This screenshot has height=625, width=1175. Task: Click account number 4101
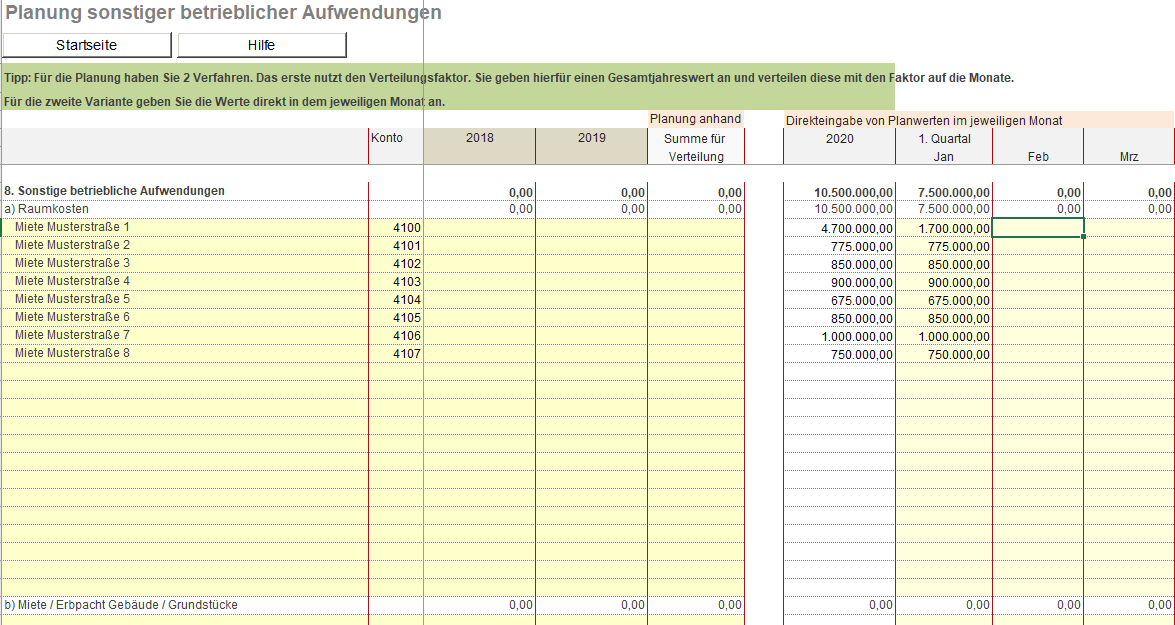pos(407,246)
